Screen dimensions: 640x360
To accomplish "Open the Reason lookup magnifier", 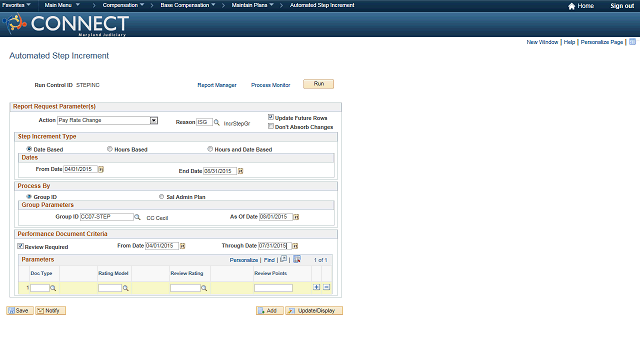I will (217, 122).
